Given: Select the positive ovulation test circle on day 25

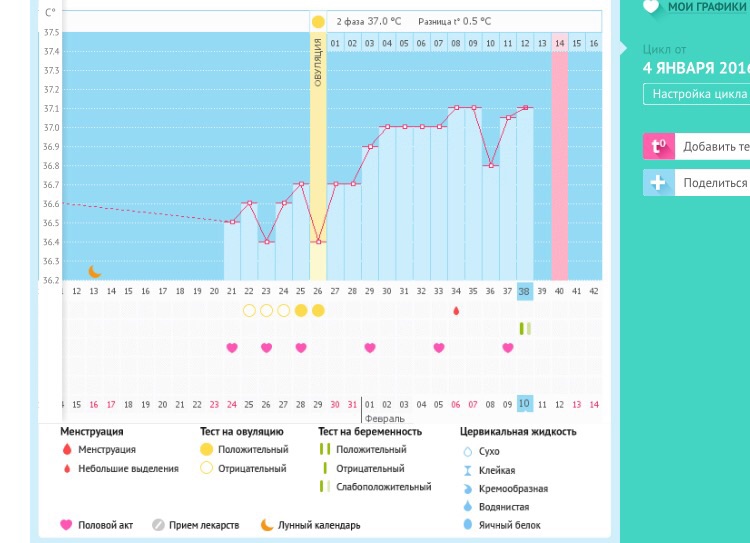Looking at the screenshot, I should pyautogui.click(x=301, y=311).
